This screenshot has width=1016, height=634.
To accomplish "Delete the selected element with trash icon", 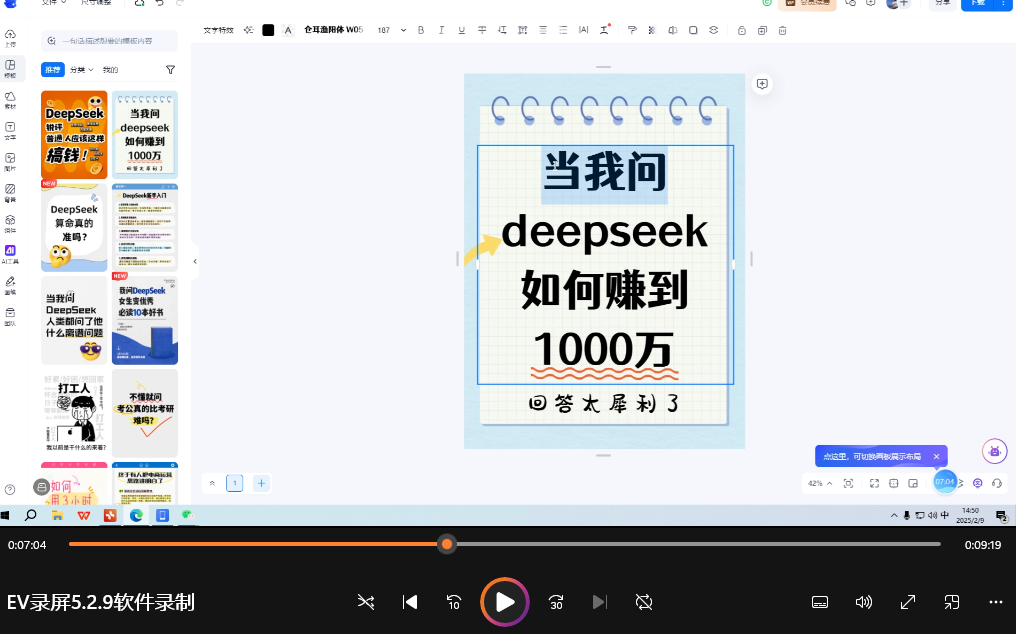I will pyautogui.click(x=783, y=30).
